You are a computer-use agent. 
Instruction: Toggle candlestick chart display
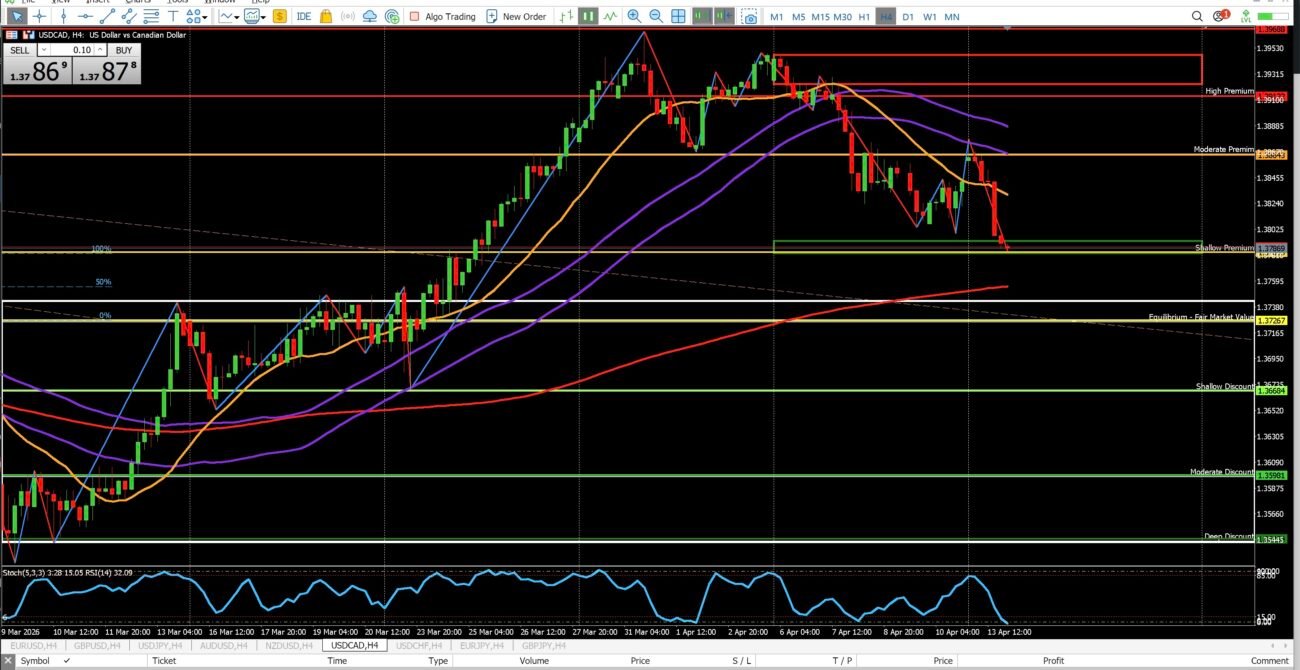pos(588,17)
